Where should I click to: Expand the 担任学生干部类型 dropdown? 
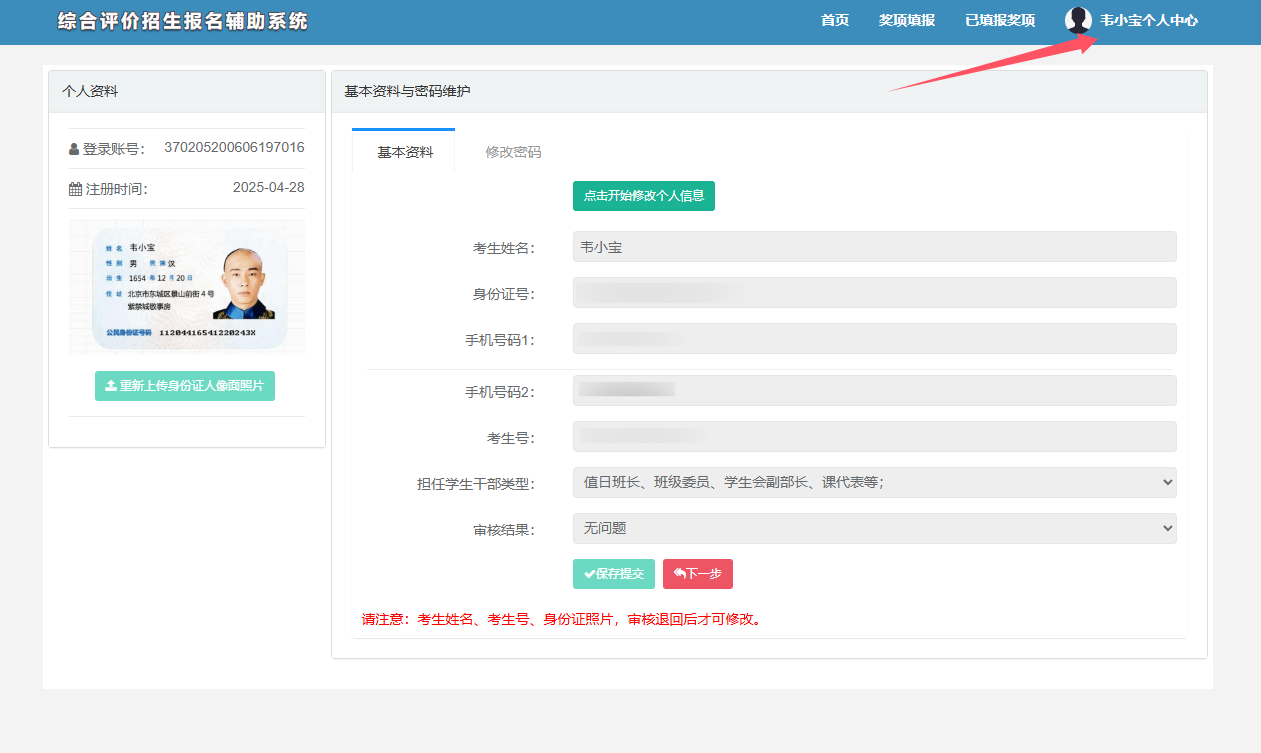click(x=874, y=482)
